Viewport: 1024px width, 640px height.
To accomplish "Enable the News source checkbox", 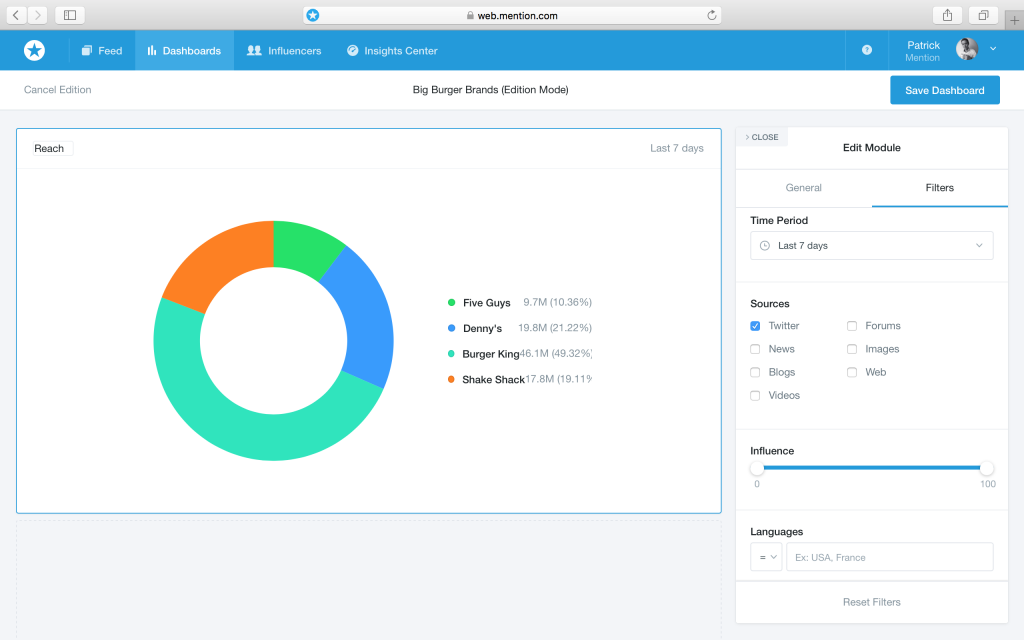I will 755,349.
